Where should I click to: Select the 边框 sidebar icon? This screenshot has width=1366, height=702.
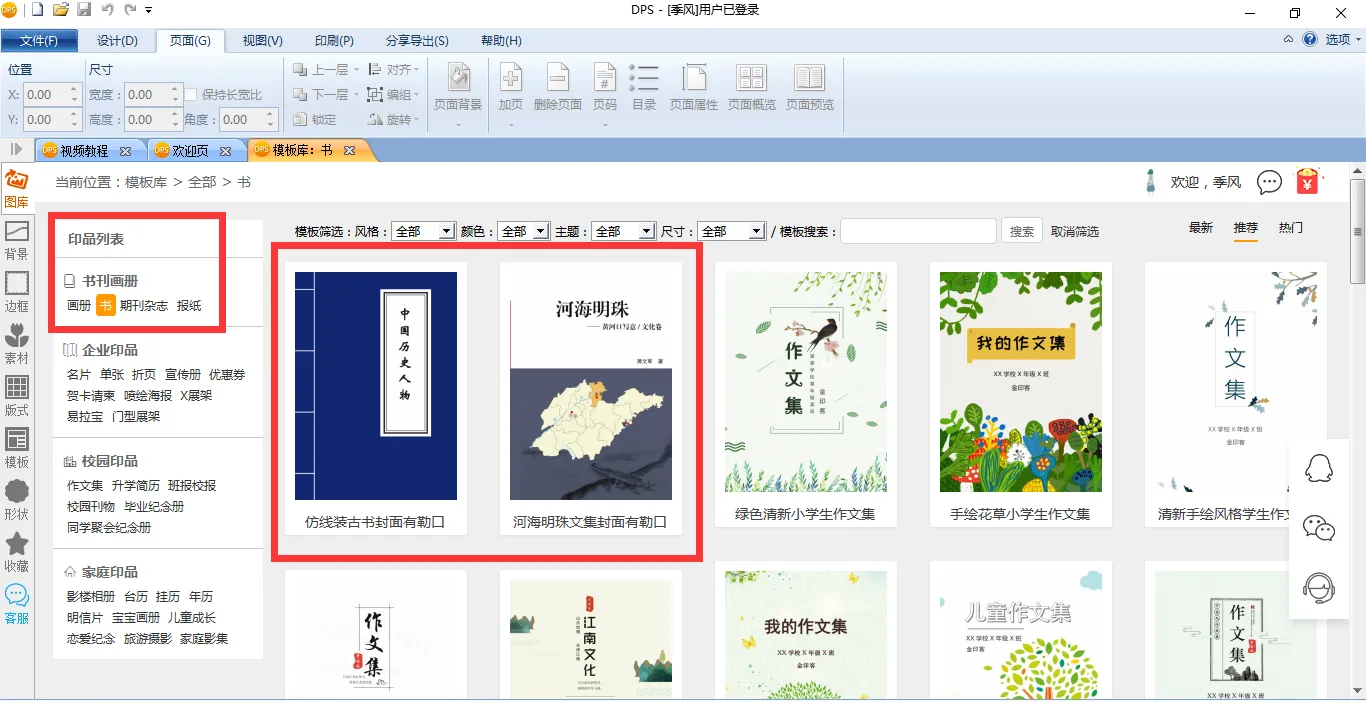pos(17,291)
